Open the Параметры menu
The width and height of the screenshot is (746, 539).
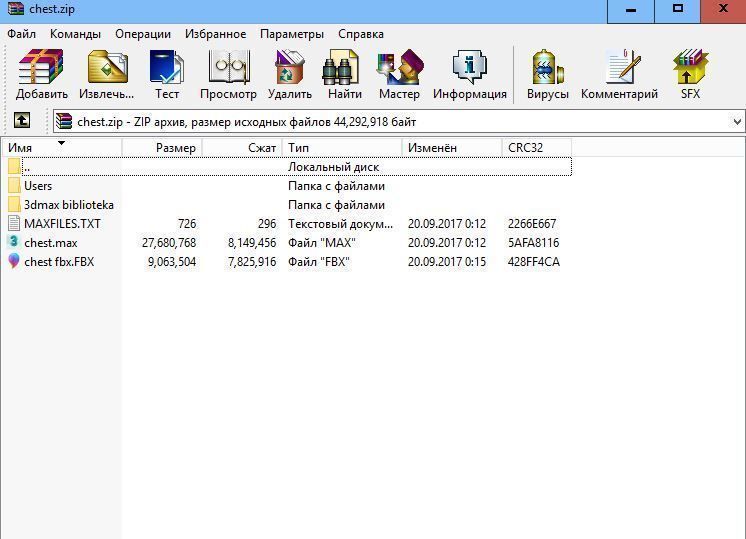pos(292,34)
